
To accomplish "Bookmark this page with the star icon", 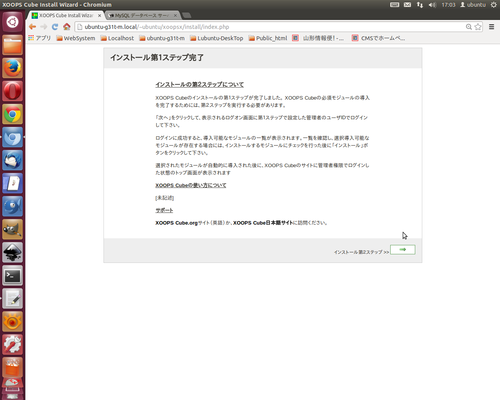I will coord(478,27).
